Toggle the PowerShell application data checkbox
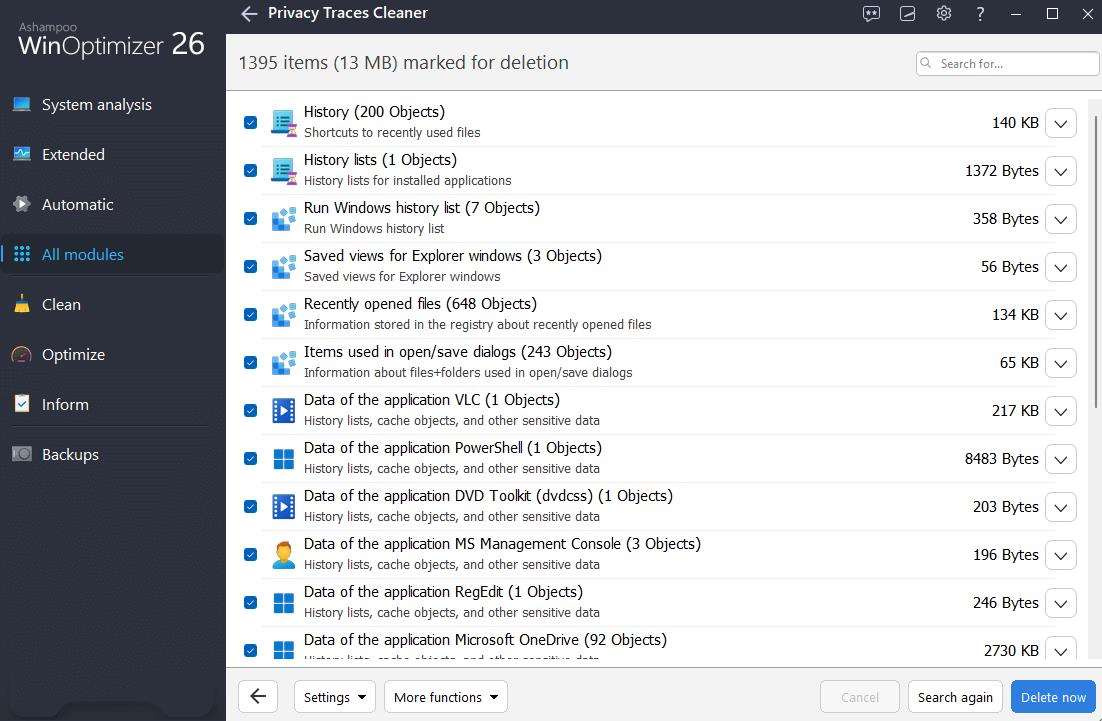The image size is (1102, 721). pyautogui.click(x=250, y=459)
